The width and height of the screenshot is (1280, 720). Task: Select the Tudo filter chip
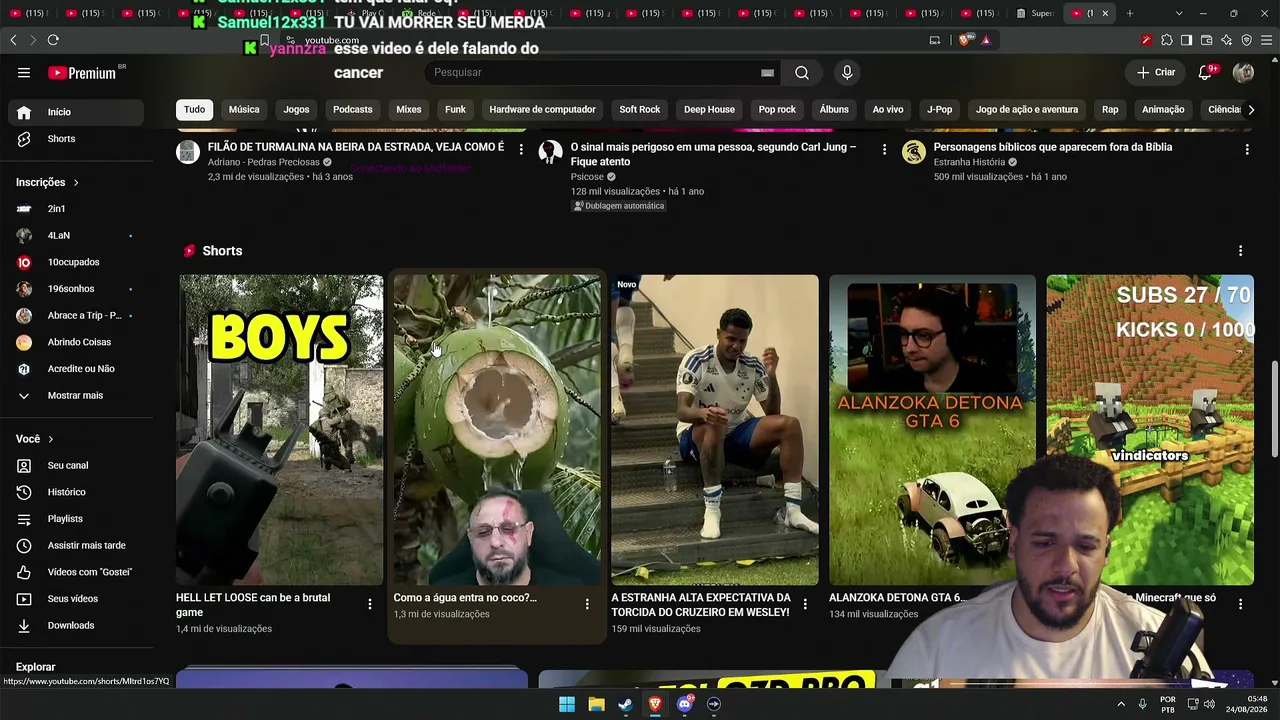pos(194,109)
